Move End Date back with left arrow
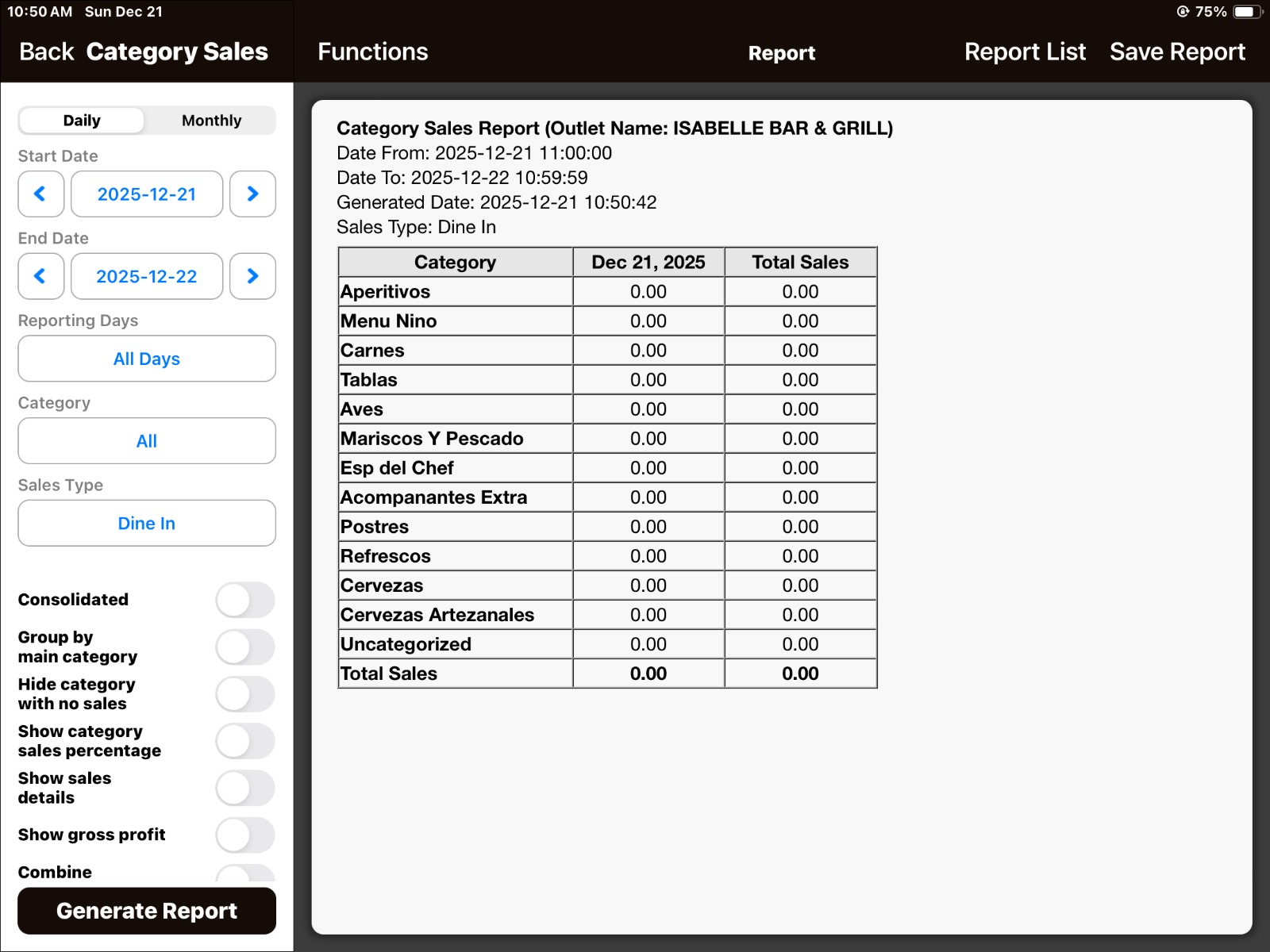 [x=40, y=276]
